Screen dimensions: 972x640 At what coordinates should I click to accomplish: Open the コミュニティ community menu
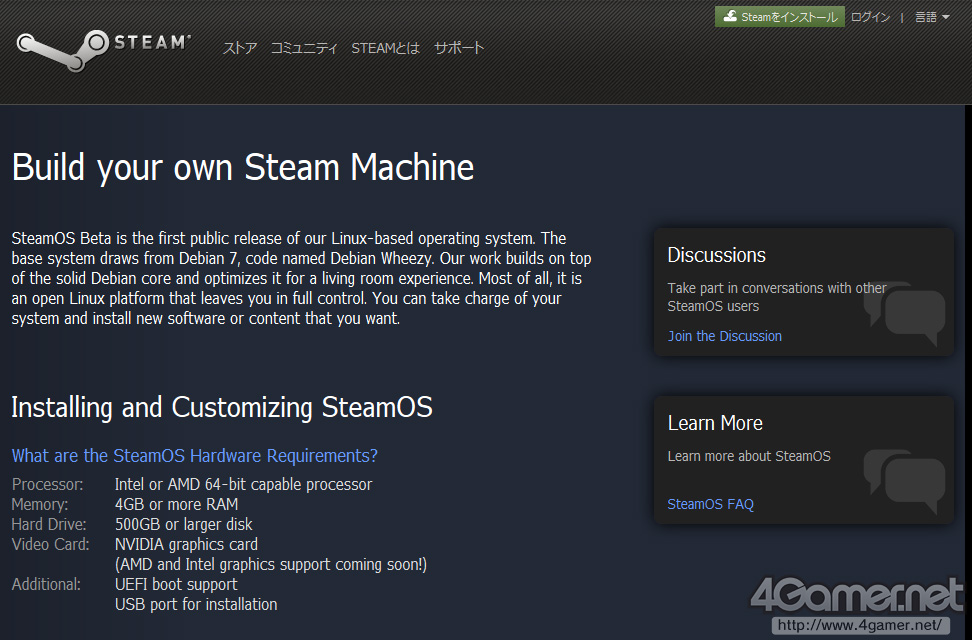click(304, 48)
